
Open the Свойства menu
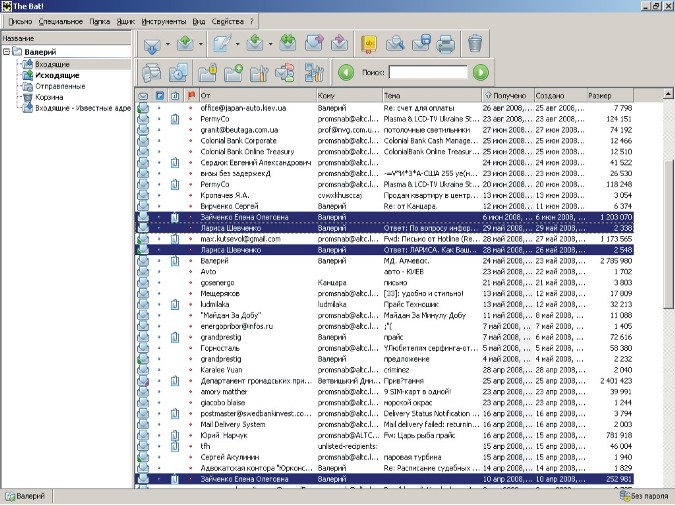pyautogui.click(x=227, y=22)
